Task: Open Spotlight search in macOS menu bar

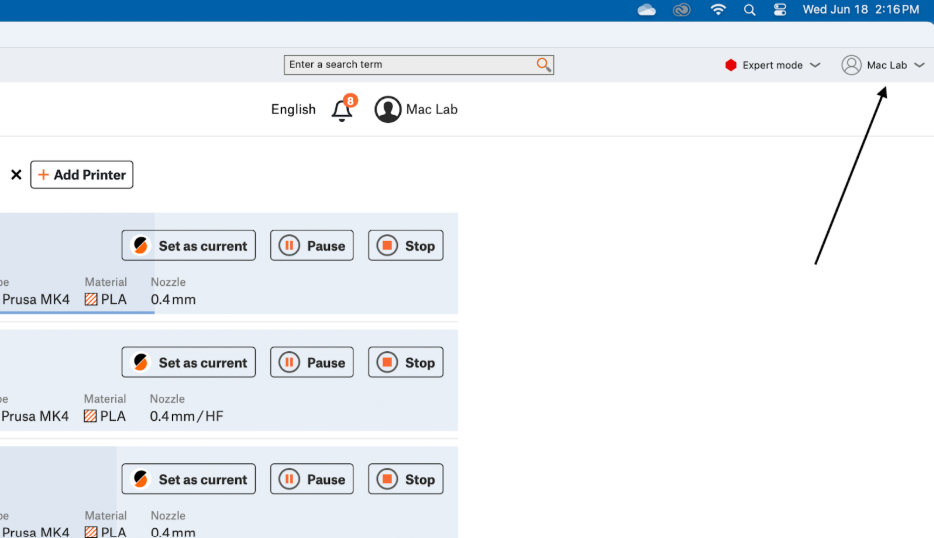Action: 749,10
